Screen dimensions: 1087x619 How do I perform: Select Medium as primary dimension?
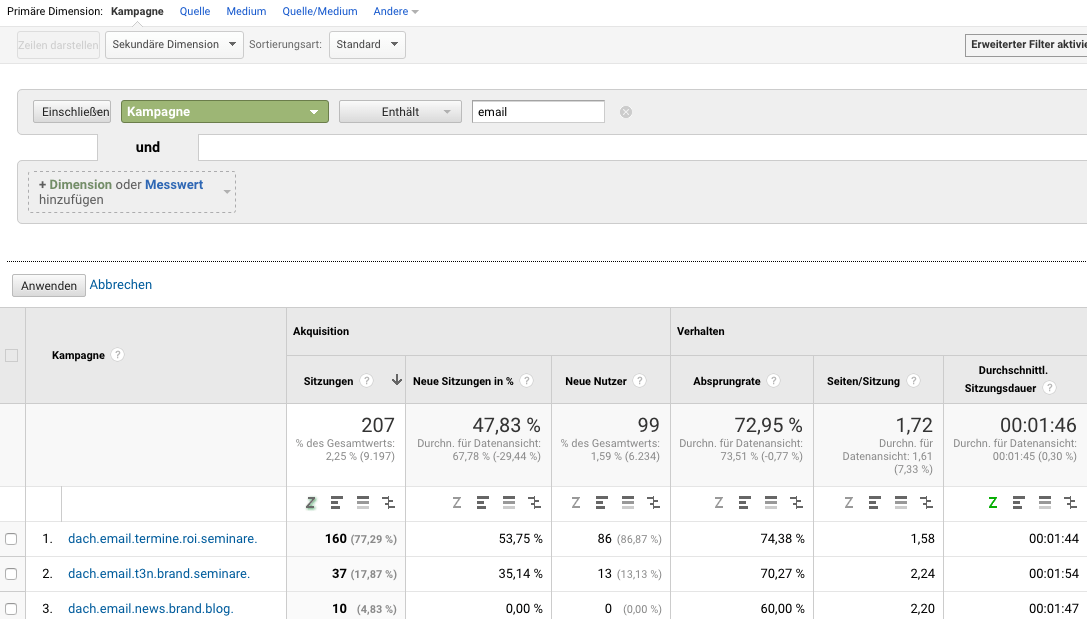click(246, 11)
